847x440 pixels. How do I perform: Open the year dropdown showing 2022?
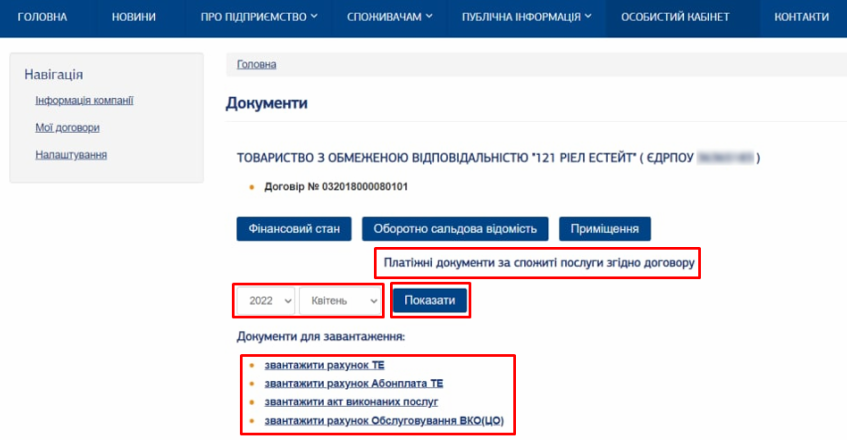point(266,300)
